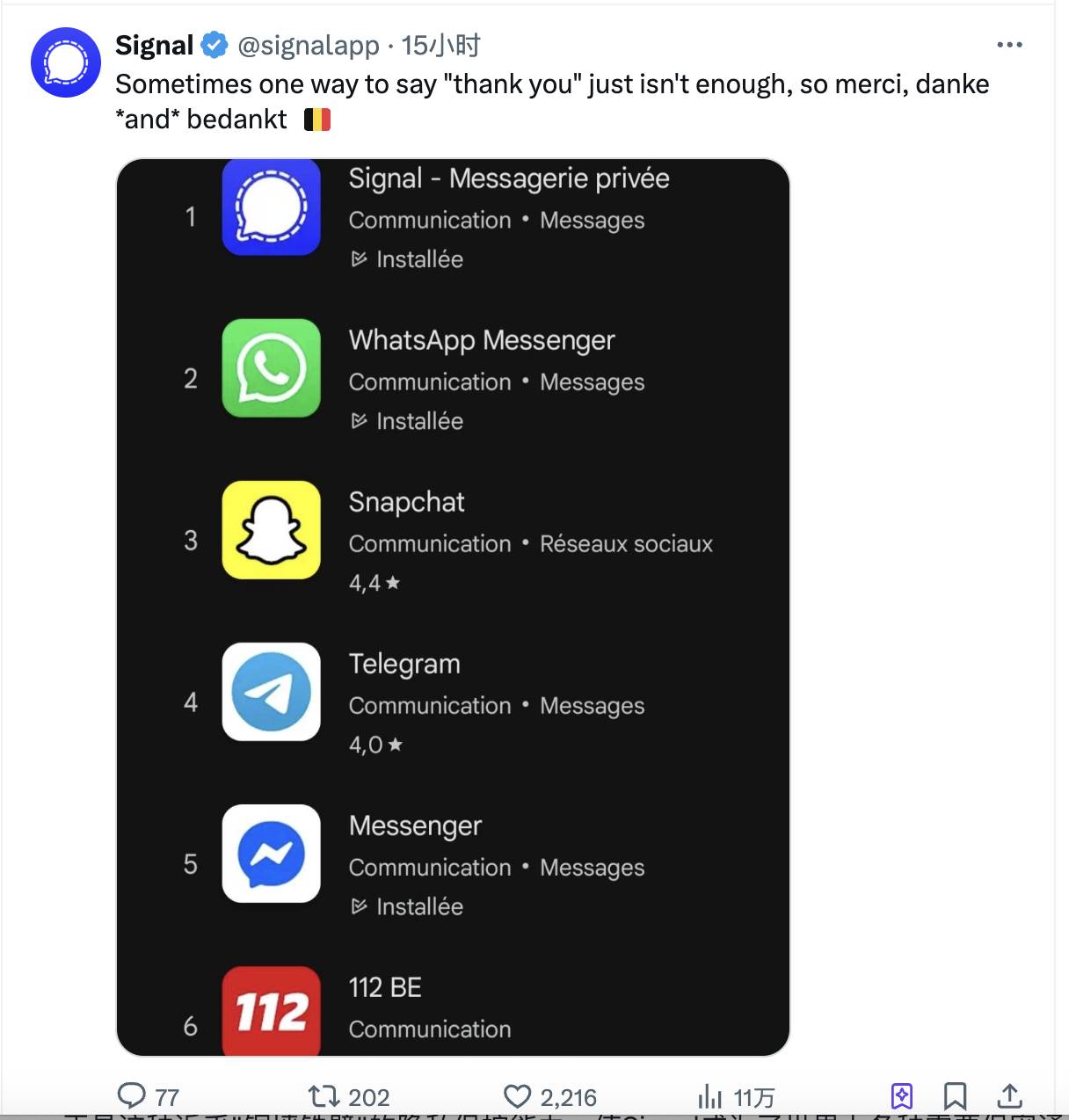This screenshot has width=1069, height=1120.
Task: Open the tweet's more options menu
Action: point(1009,45)
